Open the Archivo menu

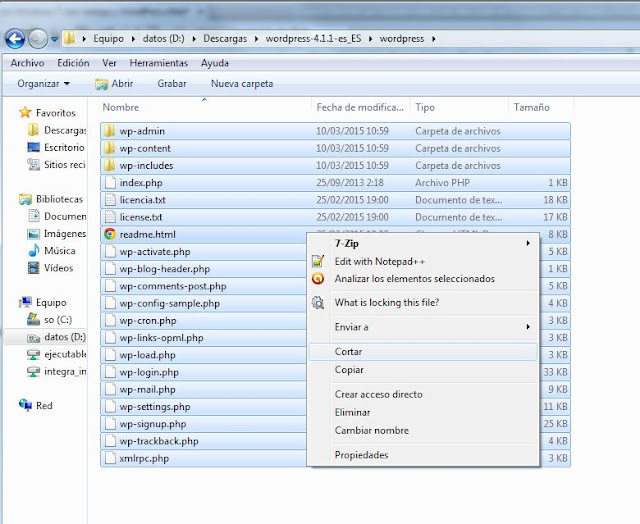[27, 63]
